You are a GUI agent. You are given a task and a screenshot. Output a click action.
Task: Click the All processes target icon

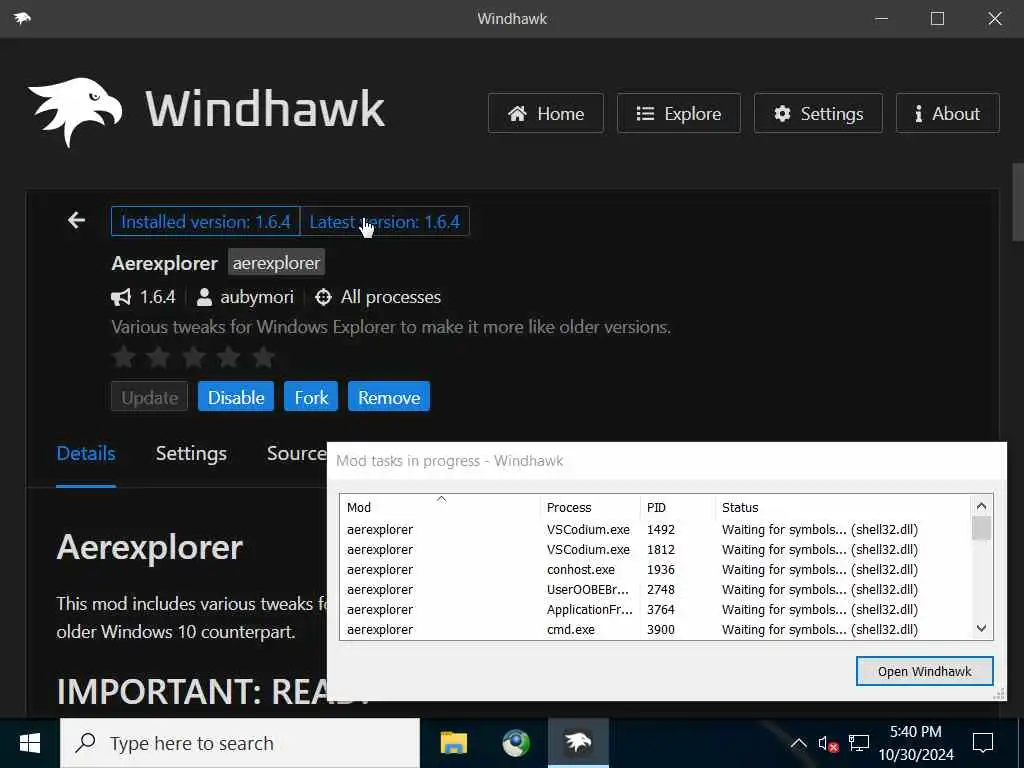click(x=323, y=297)
